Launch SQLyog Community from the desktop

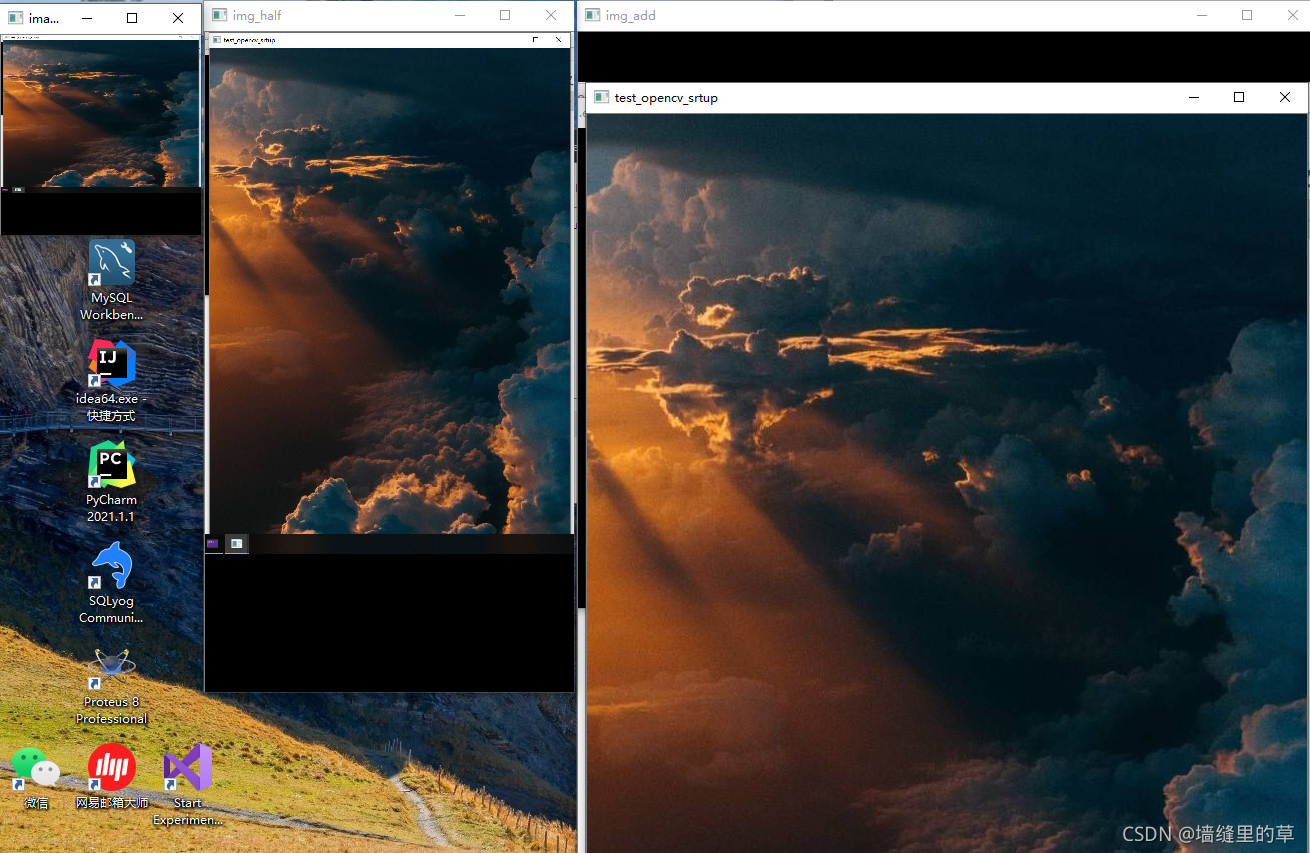[x=111, y=583]
